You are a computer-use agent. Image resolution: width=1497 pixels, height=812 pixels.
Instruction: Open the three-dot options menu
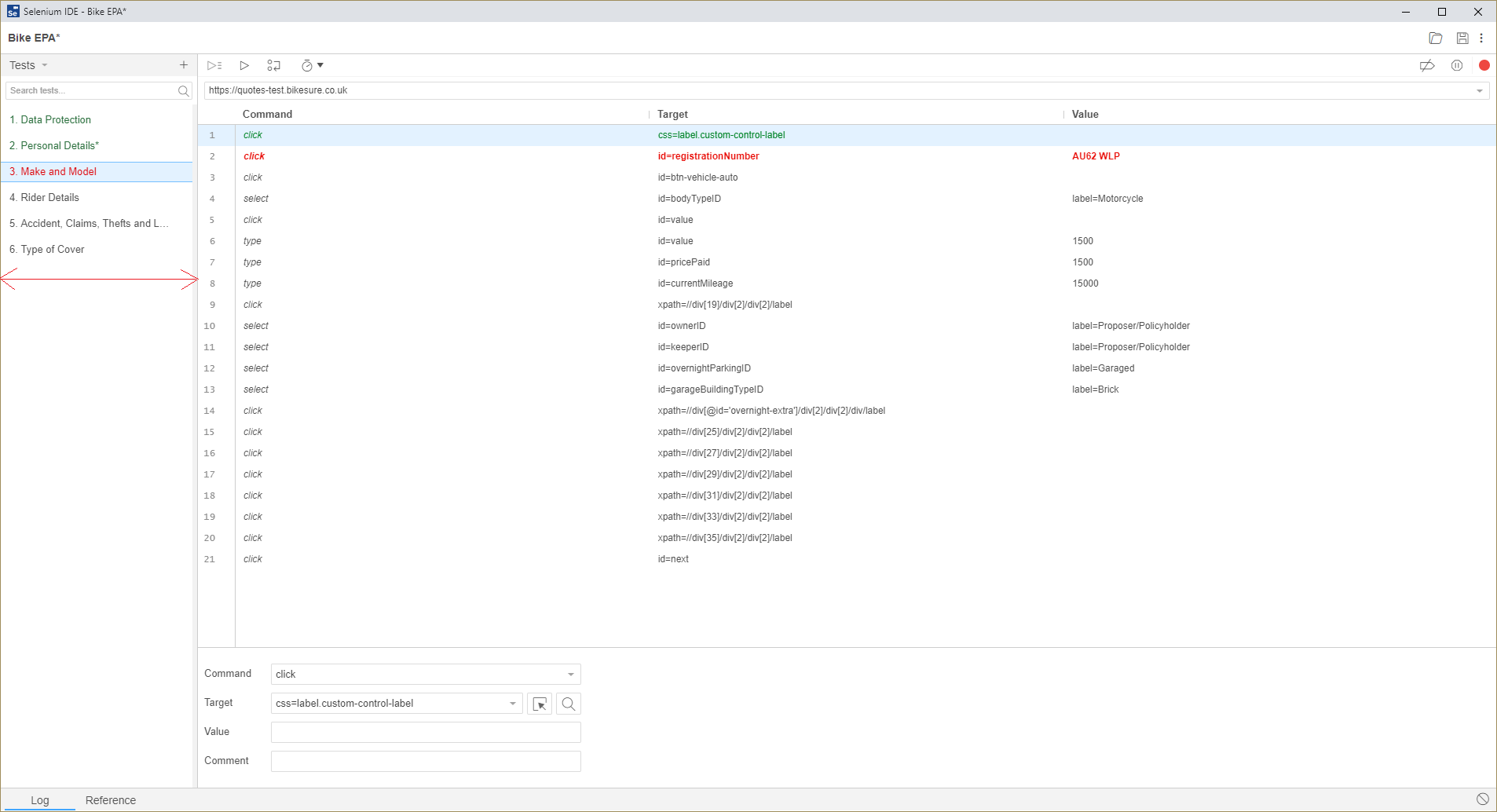click(x=1482, y=38)
